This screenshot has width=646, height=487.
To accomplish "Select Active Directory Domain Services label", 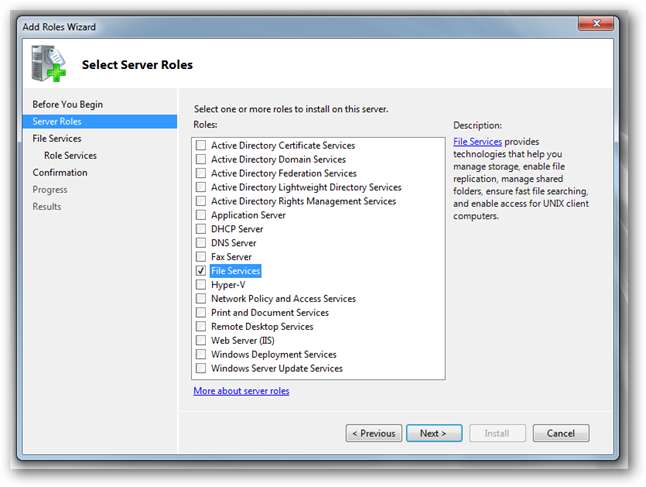I will [278, 159].
